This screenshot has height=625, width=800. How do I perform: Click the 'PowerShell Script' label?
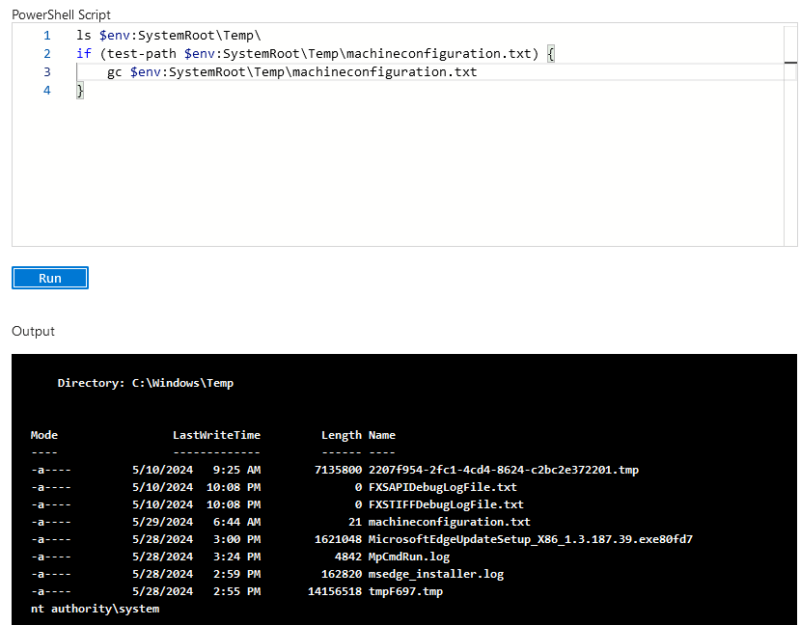61,15
